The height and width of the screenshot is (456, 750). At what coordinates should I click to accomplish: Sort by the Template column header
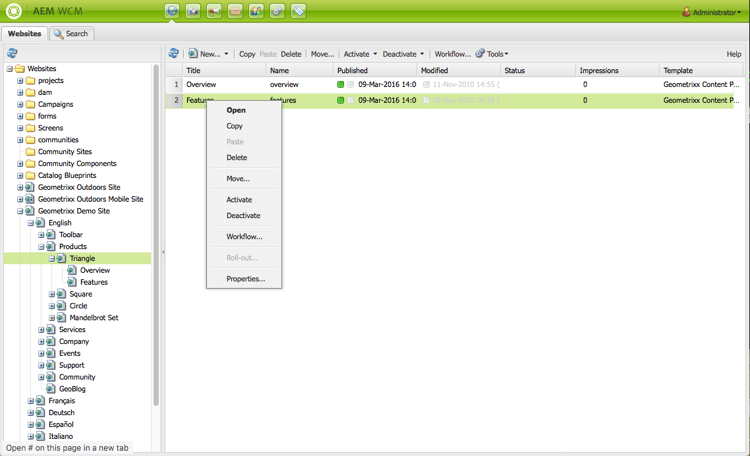(x=701, y=70)
